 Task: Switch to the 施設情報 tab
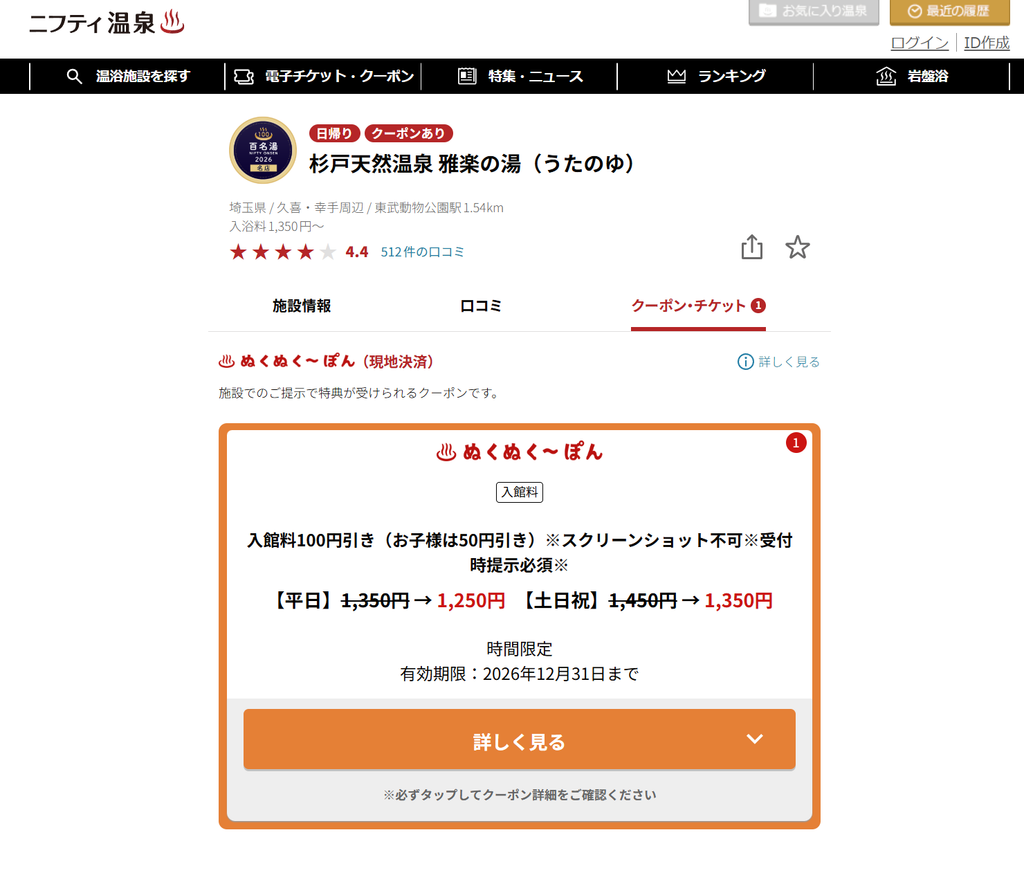pyautogui.click(x=302, y=306)
